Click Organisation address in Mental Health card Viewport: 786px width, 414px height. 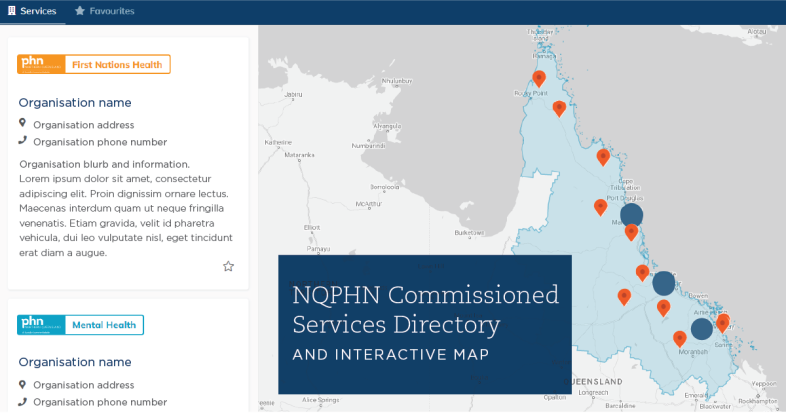[84, 385]
